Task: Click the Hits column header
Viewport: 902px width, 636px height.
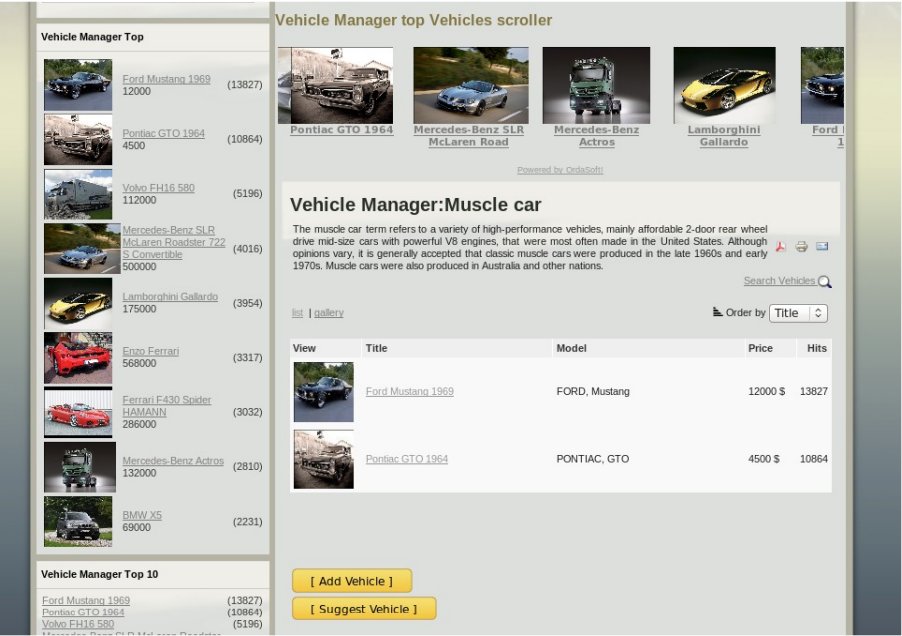Action: pyautogui.click(x=816, y=348)
